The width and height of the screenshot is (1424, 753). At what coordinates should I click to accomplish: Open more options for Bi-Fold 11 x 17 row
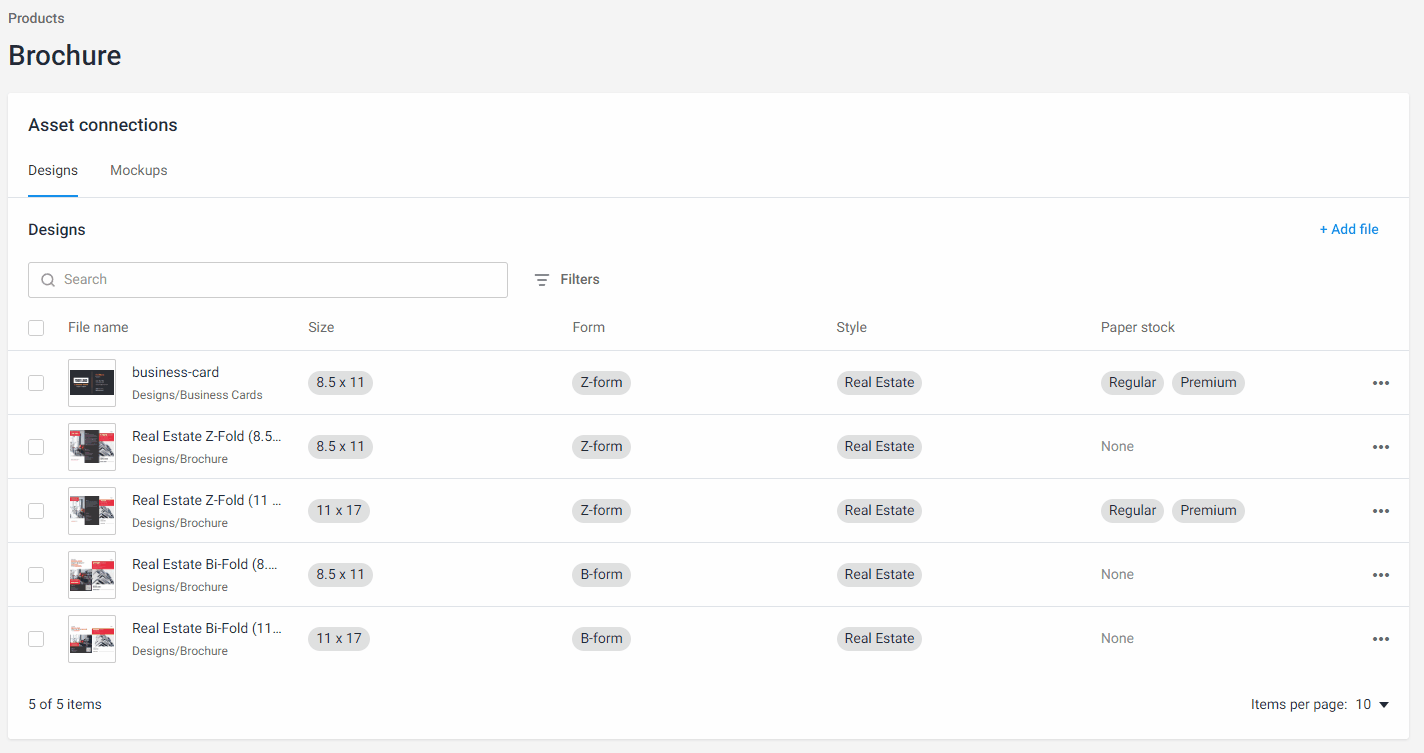click(1380, 639)
